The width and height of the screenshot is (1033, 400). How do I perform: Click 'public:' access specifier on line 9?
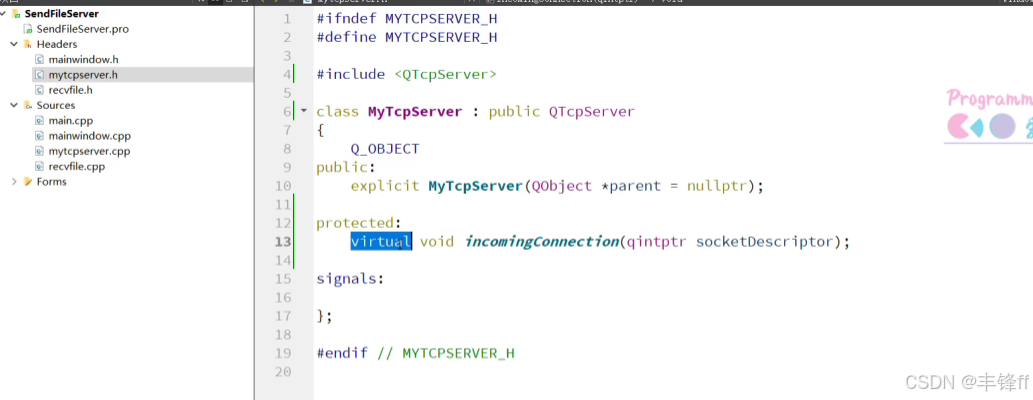[346, 167]
